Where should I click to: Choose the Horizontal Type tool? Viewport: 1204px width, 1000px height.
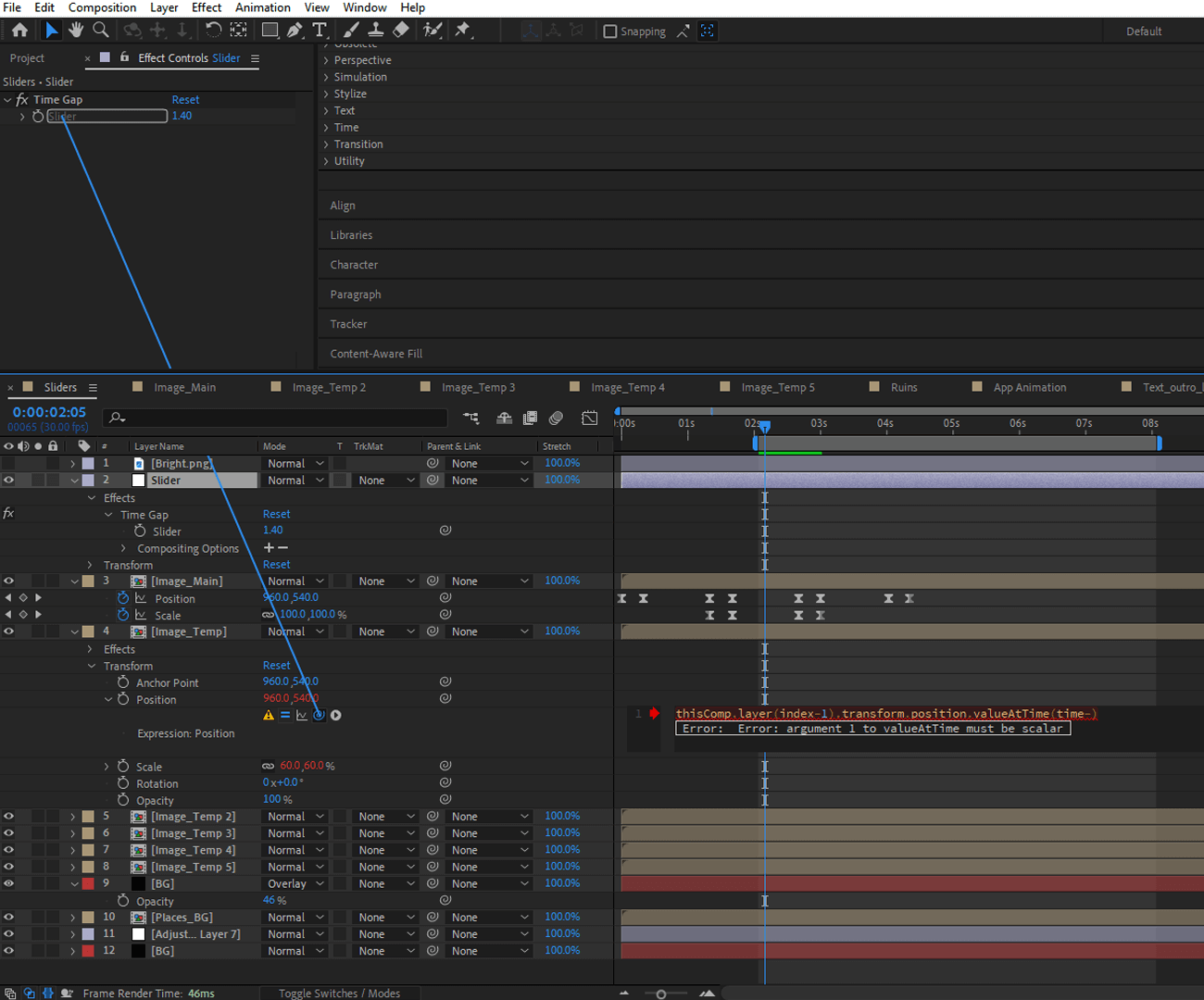320,30
